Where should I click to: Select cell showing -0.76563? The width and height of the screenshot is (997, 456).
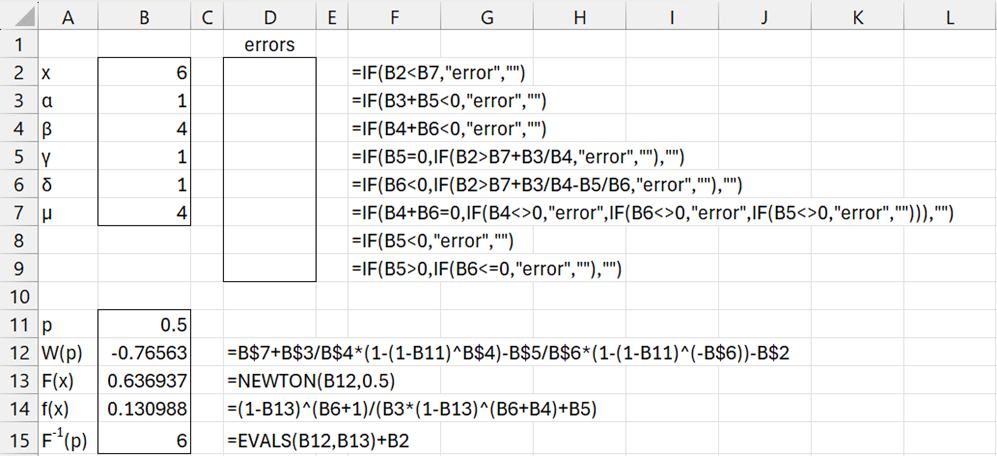(x=144, y=353)
